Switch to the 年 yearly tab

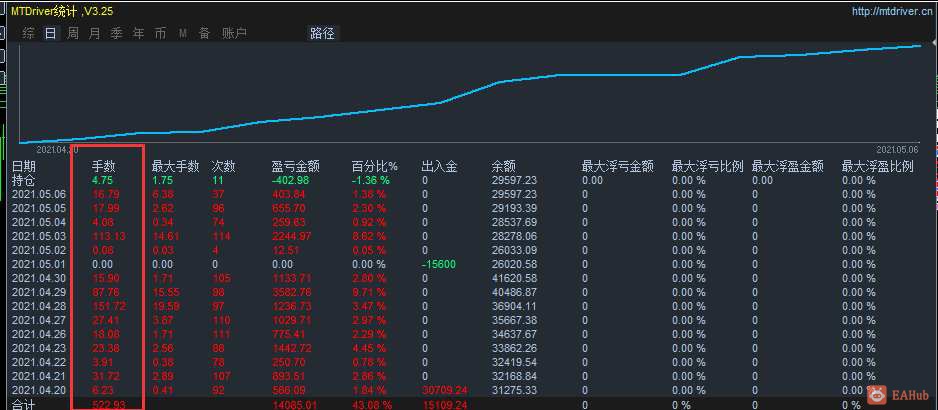click(138, 34)
